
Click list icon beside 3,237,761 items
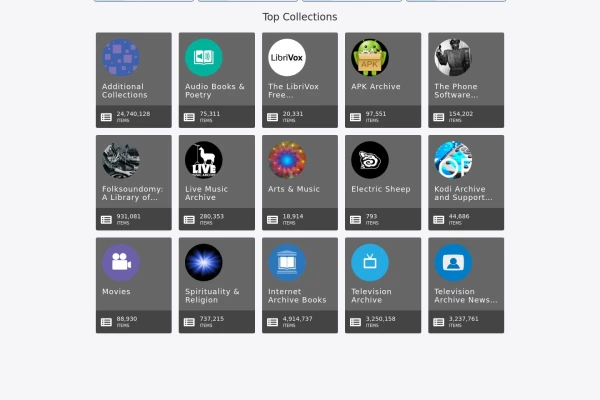(x=439, y=322)
